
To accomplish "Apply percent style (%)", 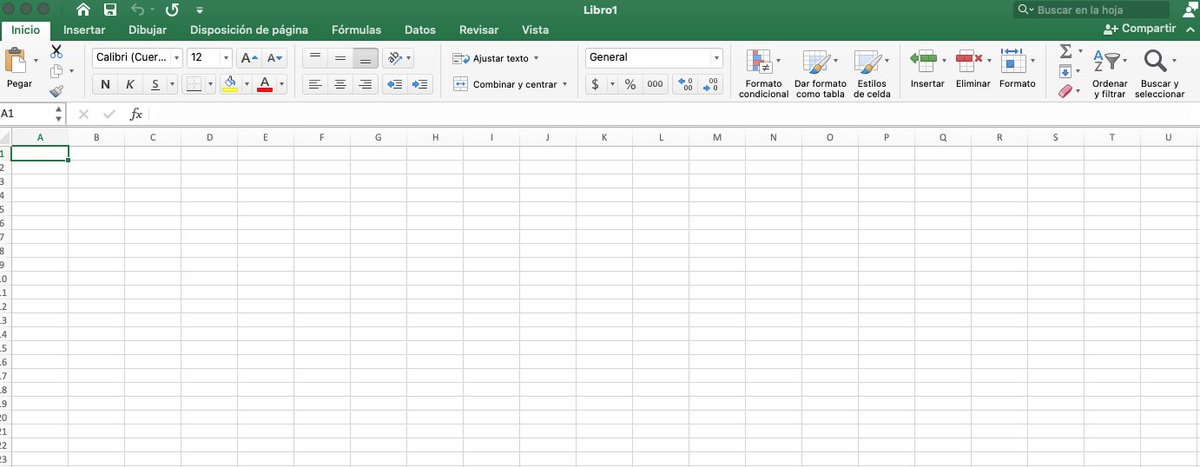I will pos(630,85).
